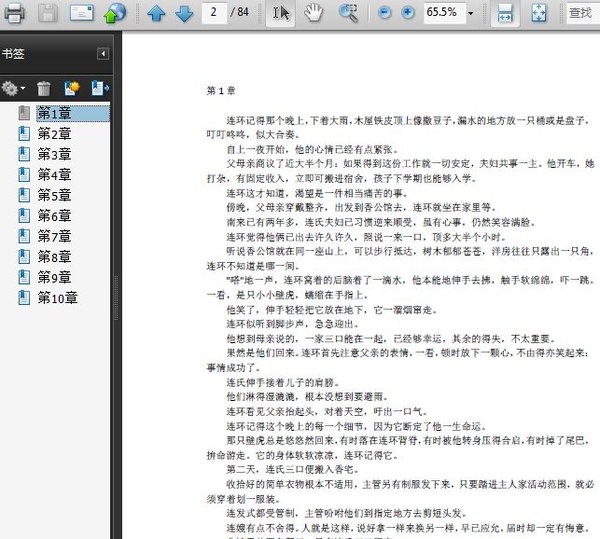The width and height of the screenshot is (600, 539).
Task: Go to next page with down arrow
Action: pyautogui.click(x=184, y=13)
